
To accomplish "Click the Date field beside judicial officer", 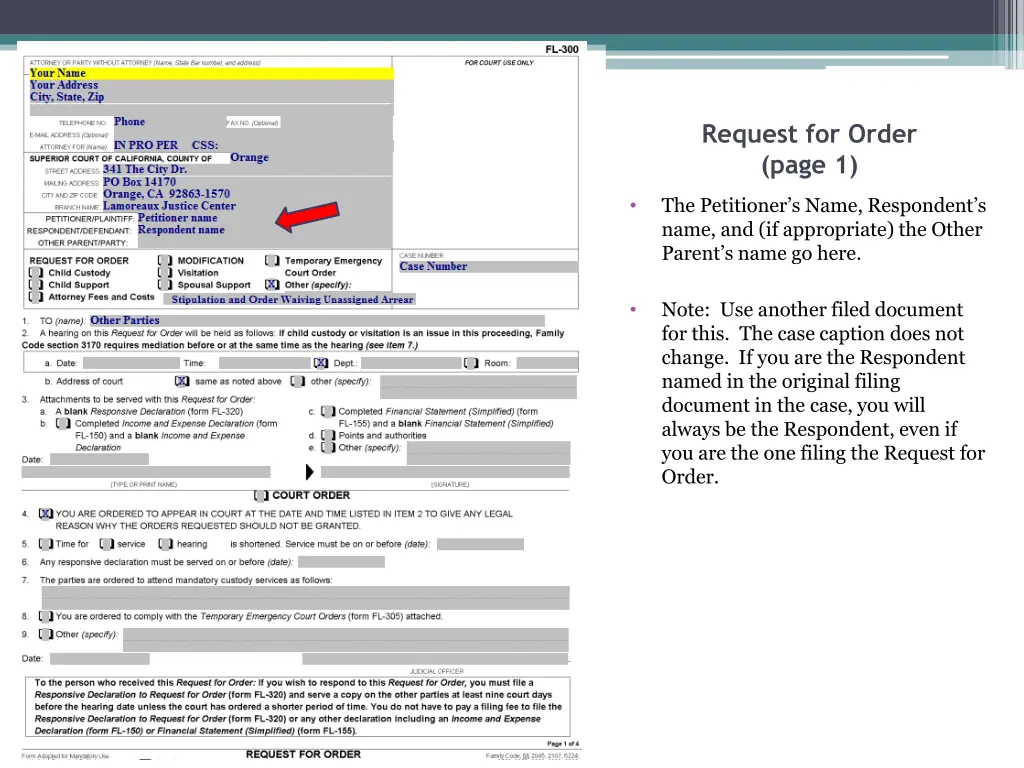I will [x=99, y=659].
